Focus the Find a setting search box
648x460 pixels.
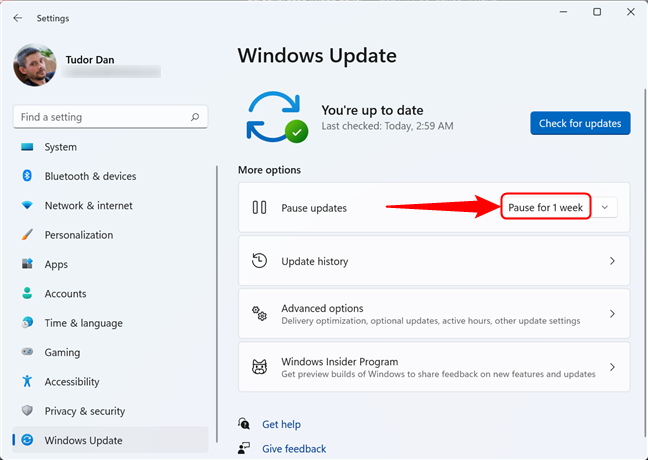coord(110,117)
